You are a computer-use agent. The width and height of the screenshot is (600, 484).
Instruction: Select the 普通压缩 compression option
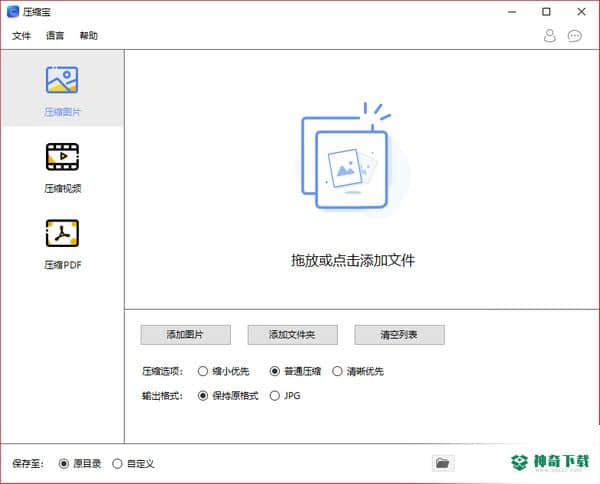tap(295, 371)
